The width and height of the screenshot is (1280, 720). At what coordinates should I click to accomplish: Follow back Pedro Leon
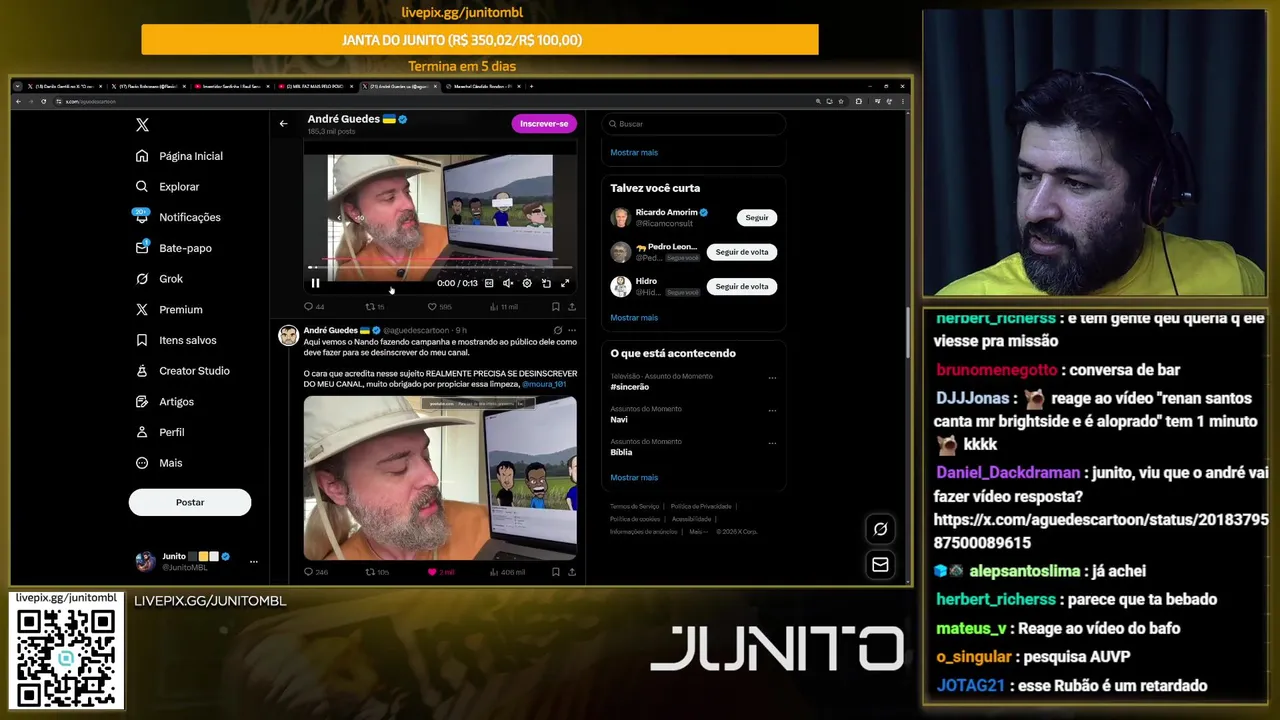pyautogui.click(x=742, y=252)
